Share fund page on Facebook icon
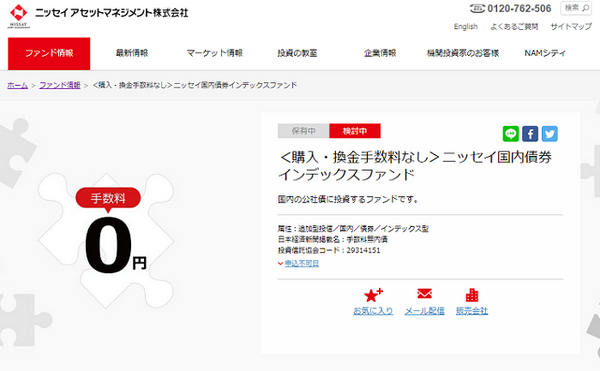The image size is (600, 371). 530,134
